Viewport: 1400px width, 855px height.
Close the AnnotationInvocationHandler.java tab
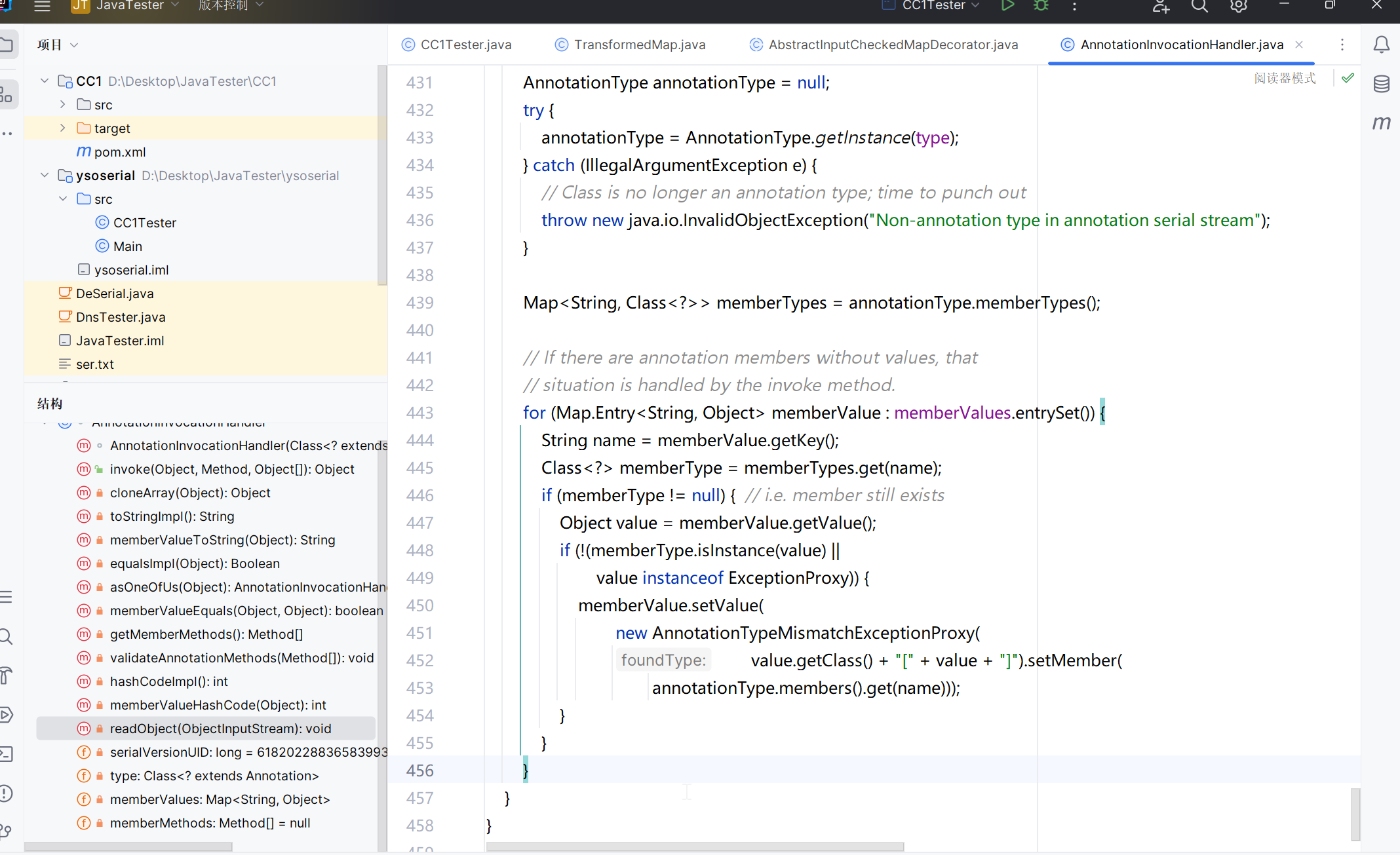point(1299,45)
